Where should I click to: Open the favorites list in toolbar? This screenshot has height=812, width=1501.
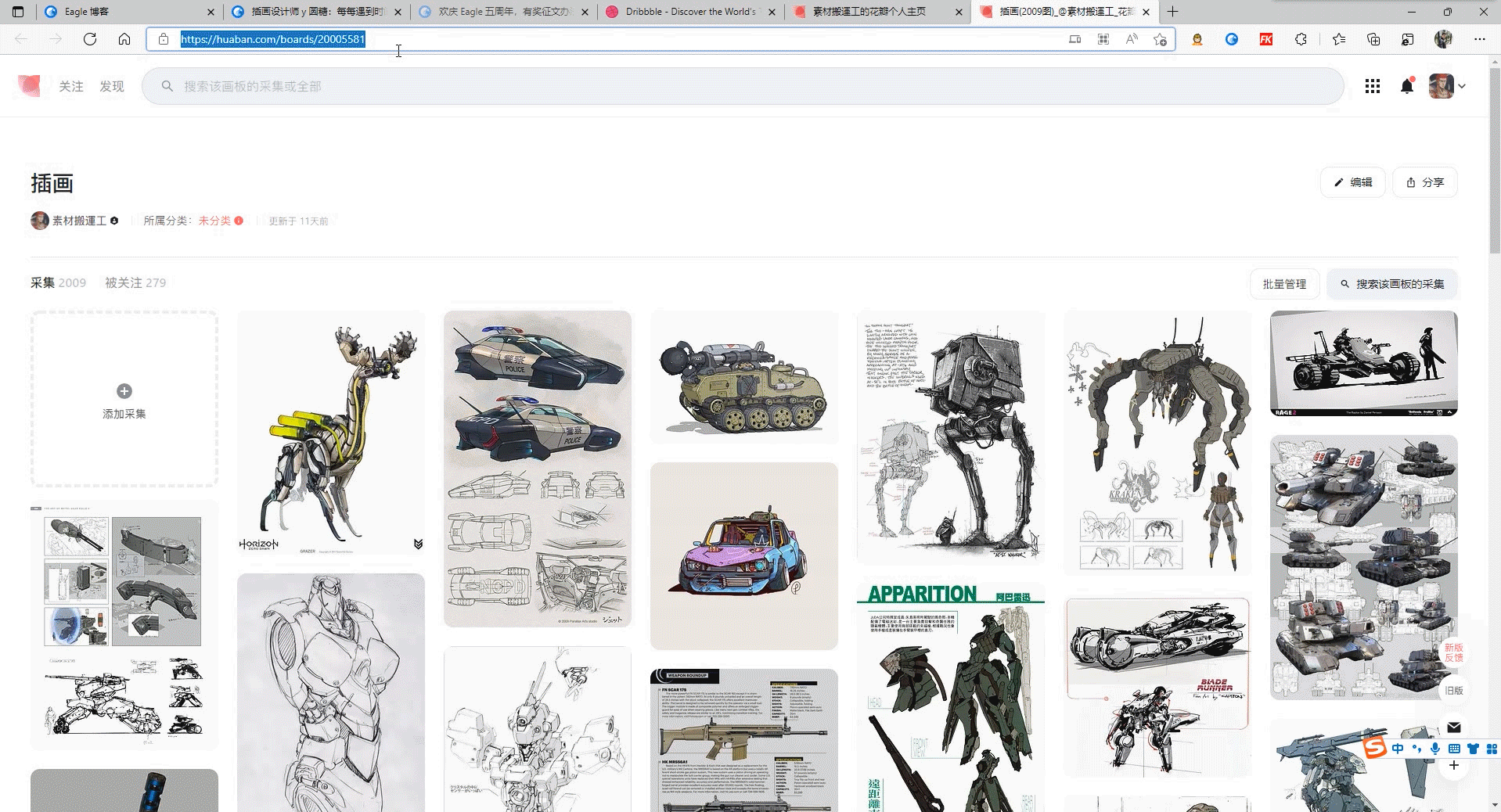pyautogui.click(x=1339, y=39)
